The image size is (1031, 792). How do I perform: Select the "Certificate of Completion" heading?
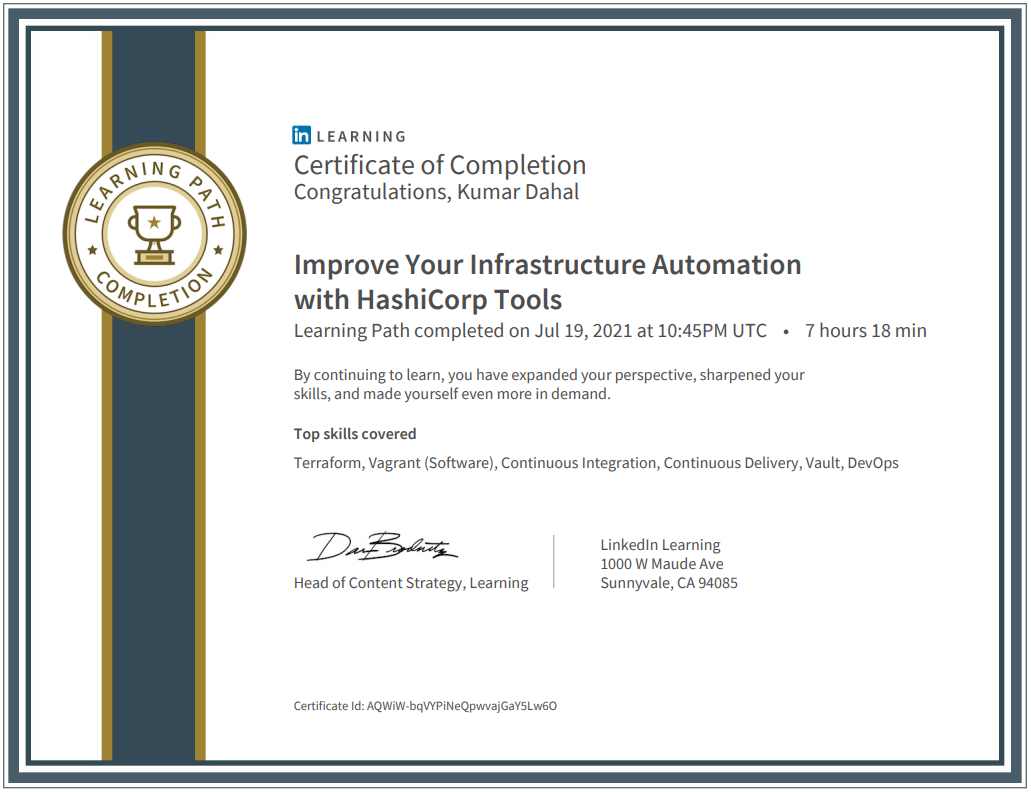click(x=439, y=165)
